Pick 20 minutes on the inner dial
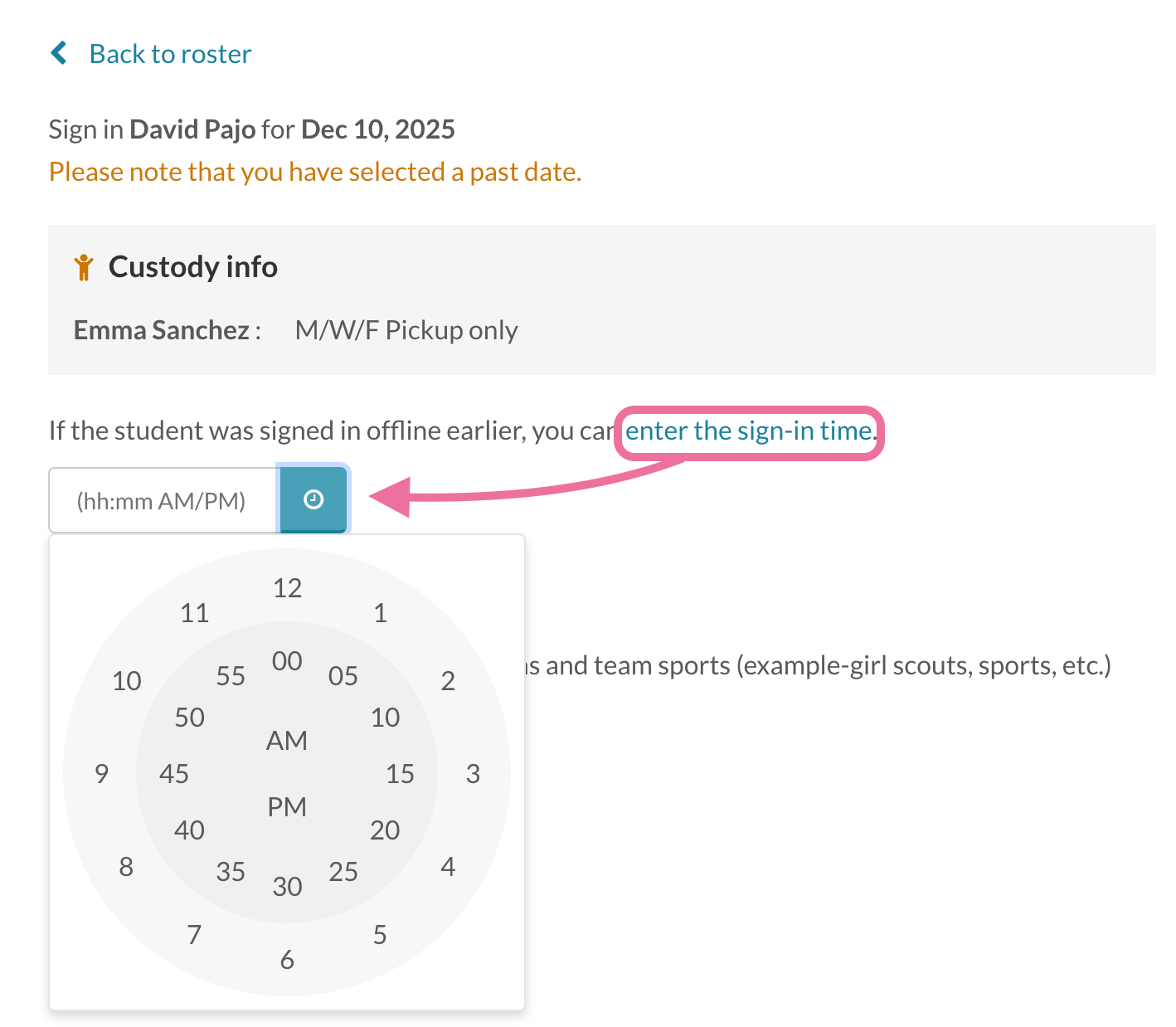Image resolution: width=1176 pixels, height=1027 pixels. [385, 830]
